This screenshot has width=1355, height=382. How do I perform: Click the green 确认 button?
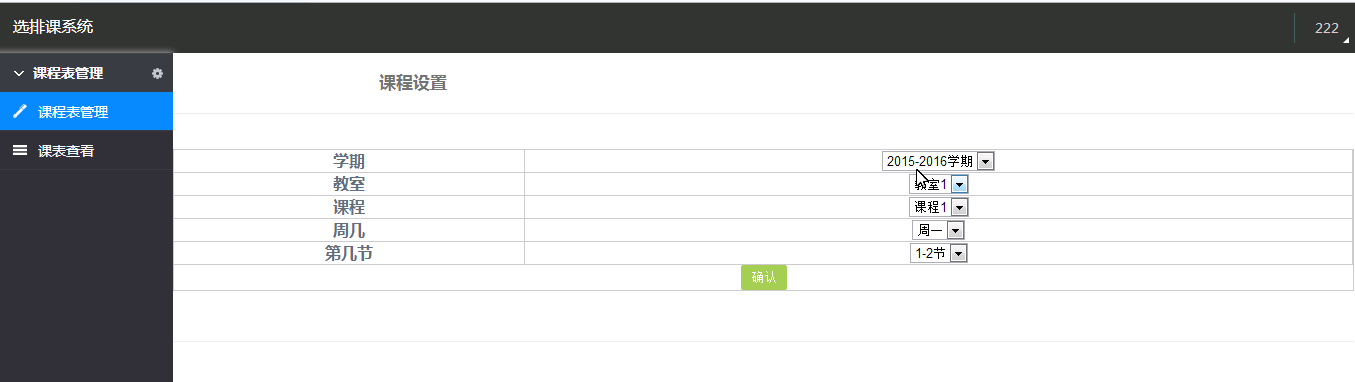coord(764,277)
